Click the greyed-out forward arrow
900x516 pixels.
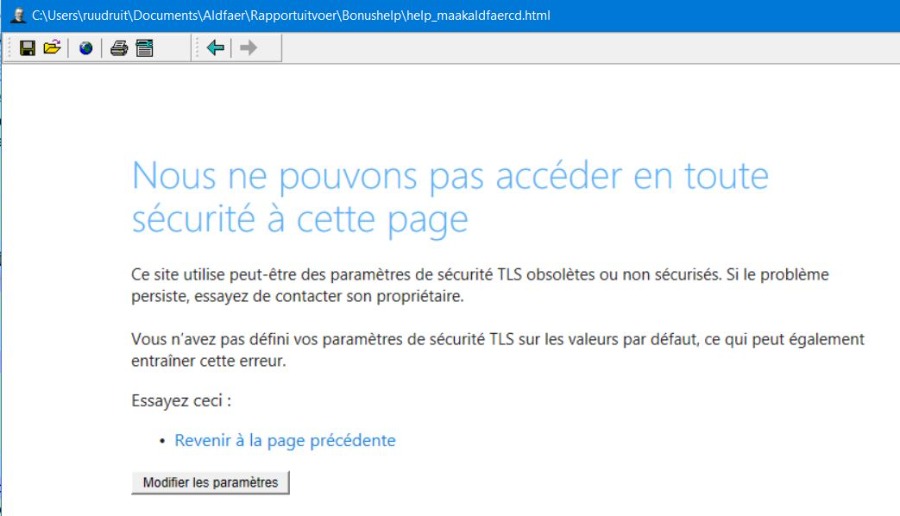point(248,48)
